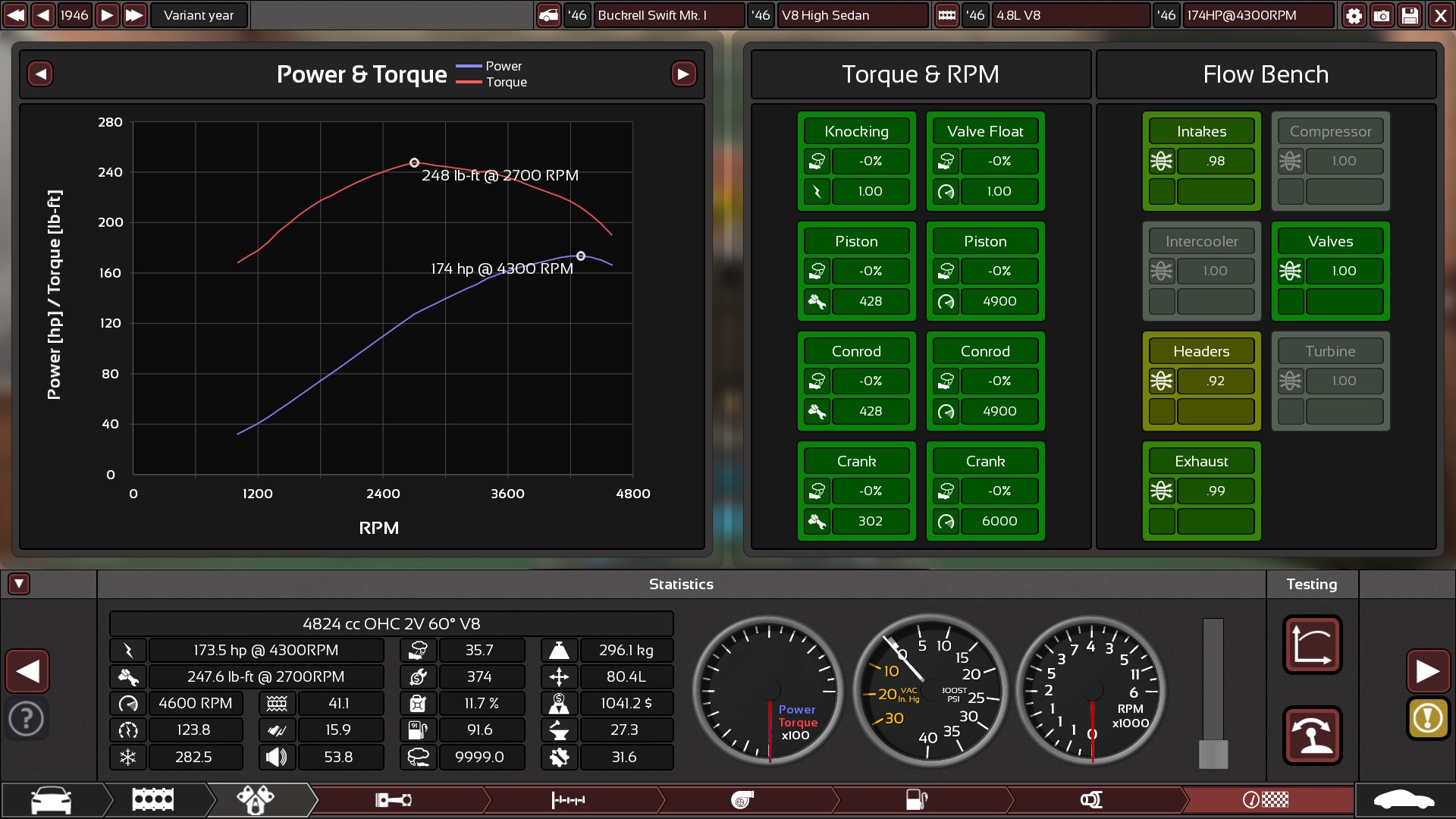Collapse the statistics panel with the down arrow
Image resolution: width=1456 pixels, height=819 pixels.
19,584
